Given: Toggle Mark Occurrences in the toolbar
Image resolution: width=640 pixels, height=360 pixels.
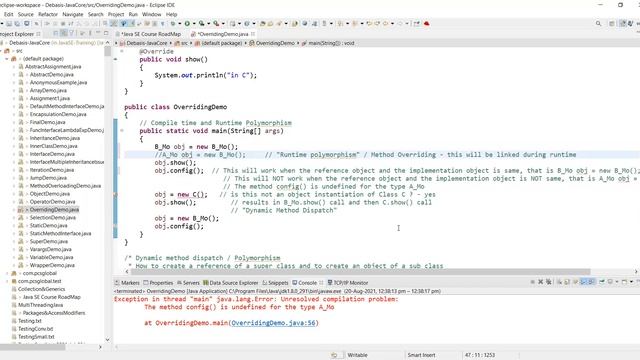Looking at the screenshot, I should [x=123, y=24].
